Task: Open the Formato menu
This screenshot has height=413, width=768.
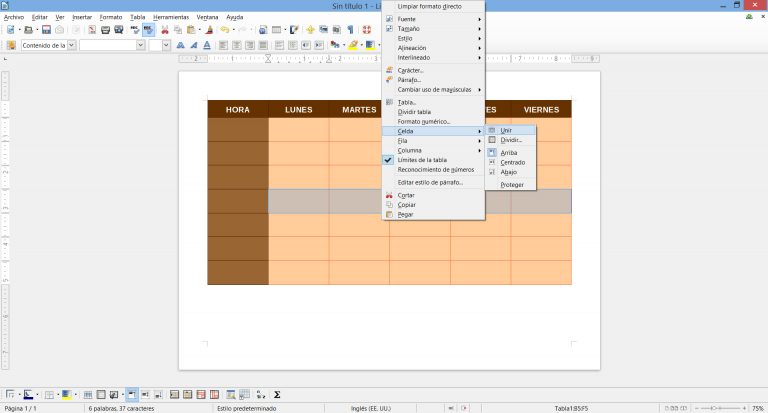Action: (111, 17)
